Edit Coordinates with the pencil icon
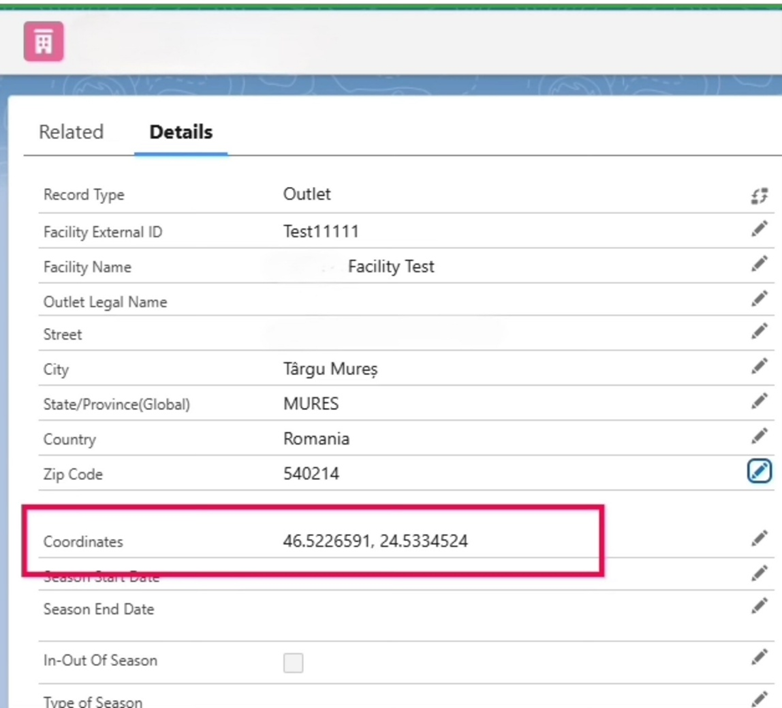The height and width of the screenshot is (708, 782). click(x=759, y=539)
